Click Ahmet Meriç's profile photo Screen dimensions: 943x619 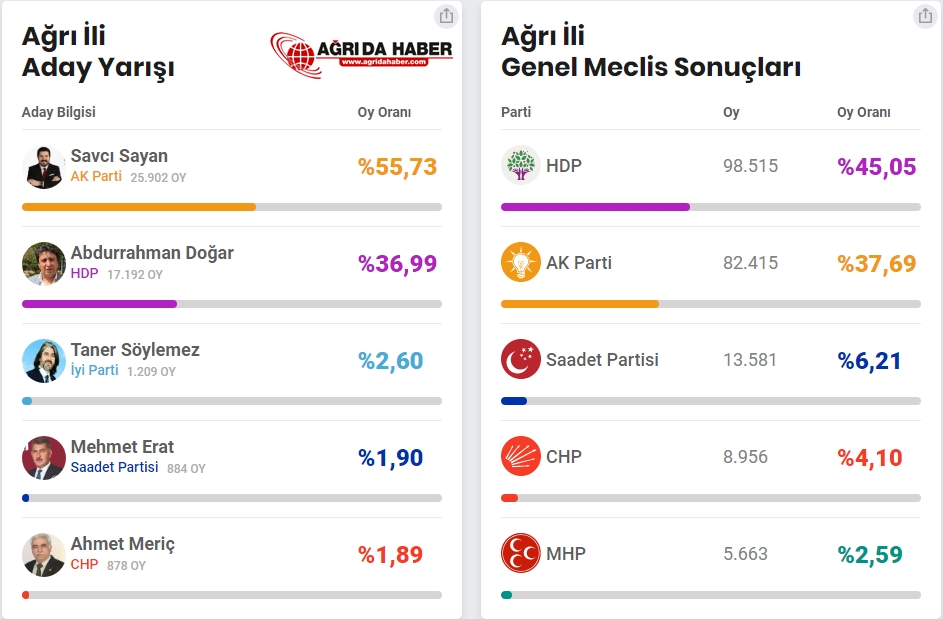(43, 554)
